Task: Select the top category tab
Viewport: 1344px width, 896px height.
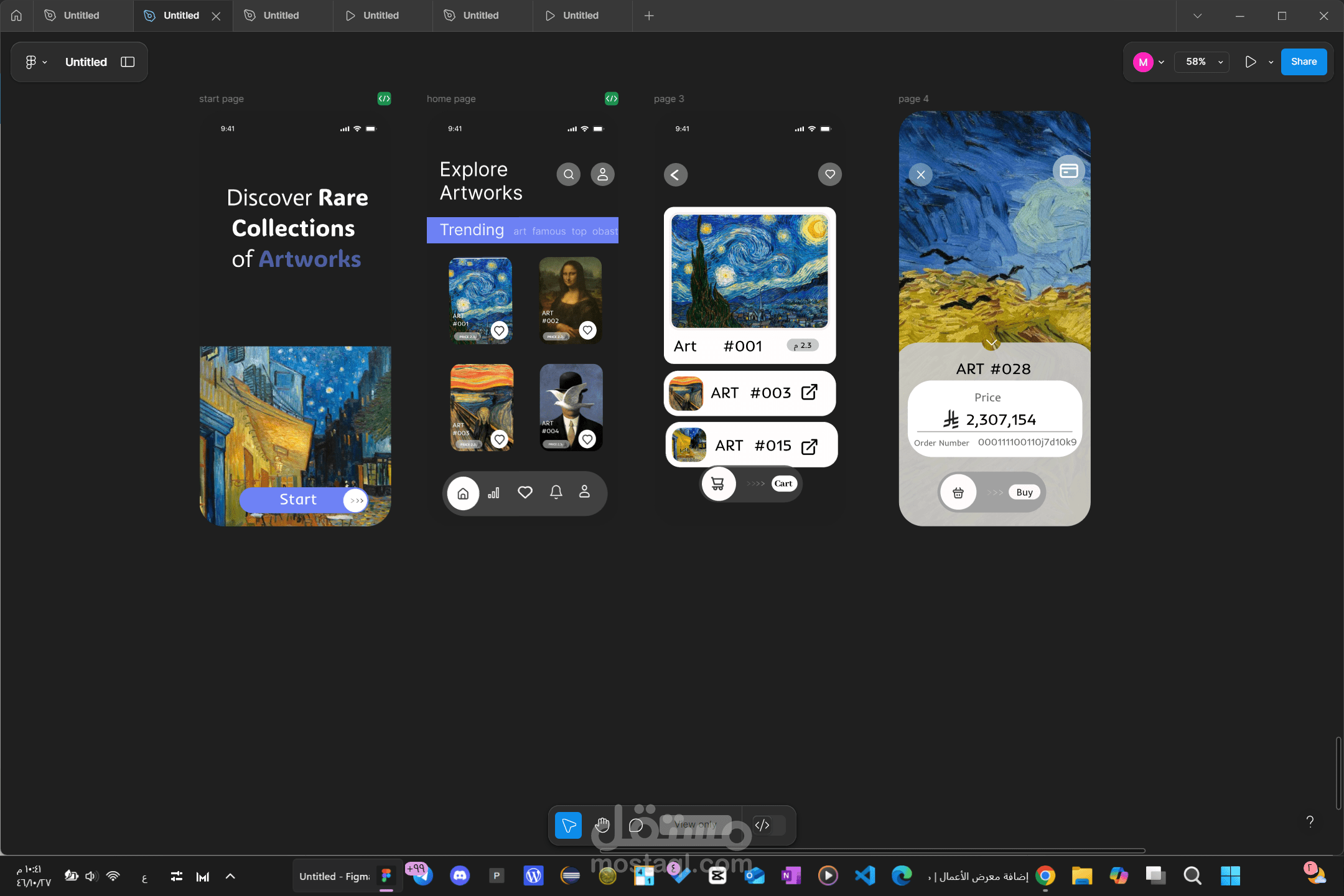Action: click(x=579, y=231)
